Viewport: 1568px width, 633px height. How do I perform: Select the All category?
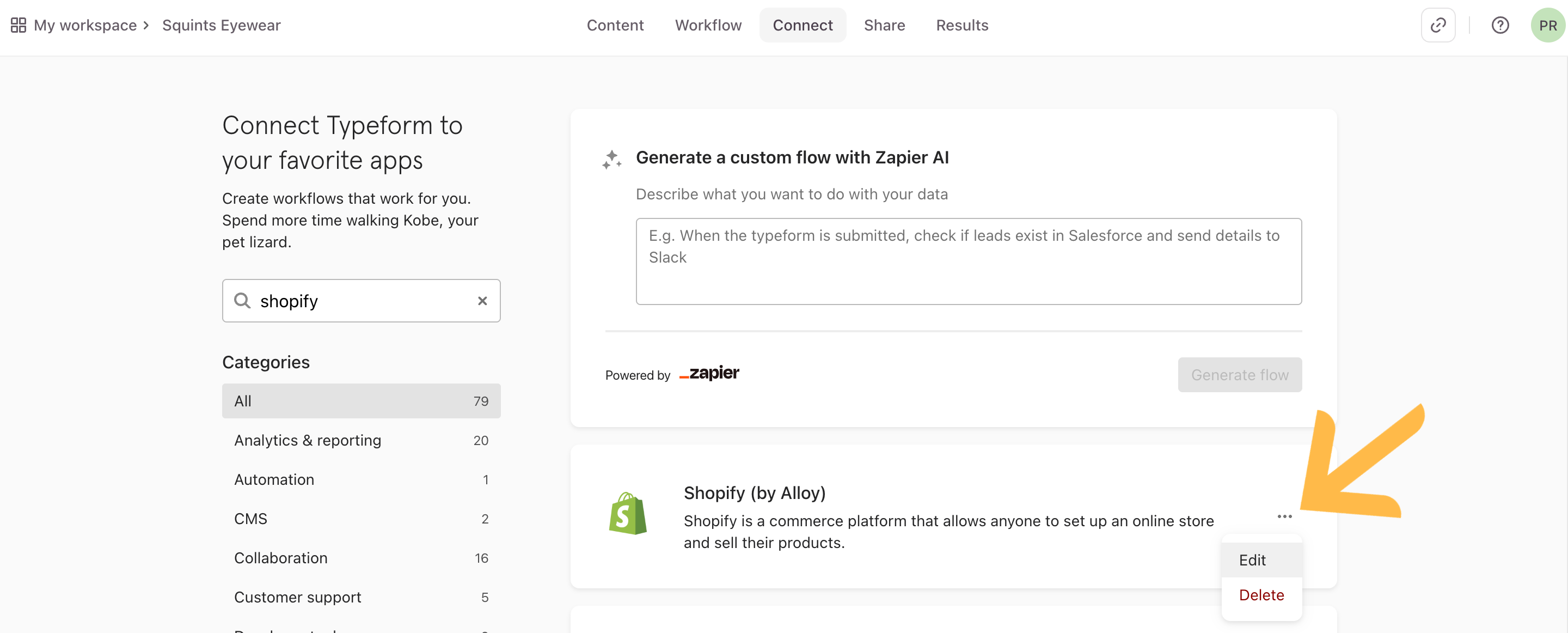361,400
